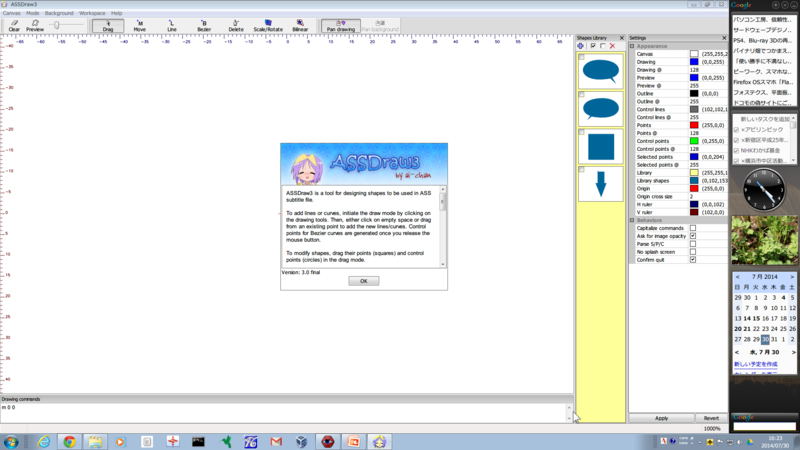Click the Clear canvas tool
The height and width of the screenshot is (450, 800).
(x=14, y=26)
